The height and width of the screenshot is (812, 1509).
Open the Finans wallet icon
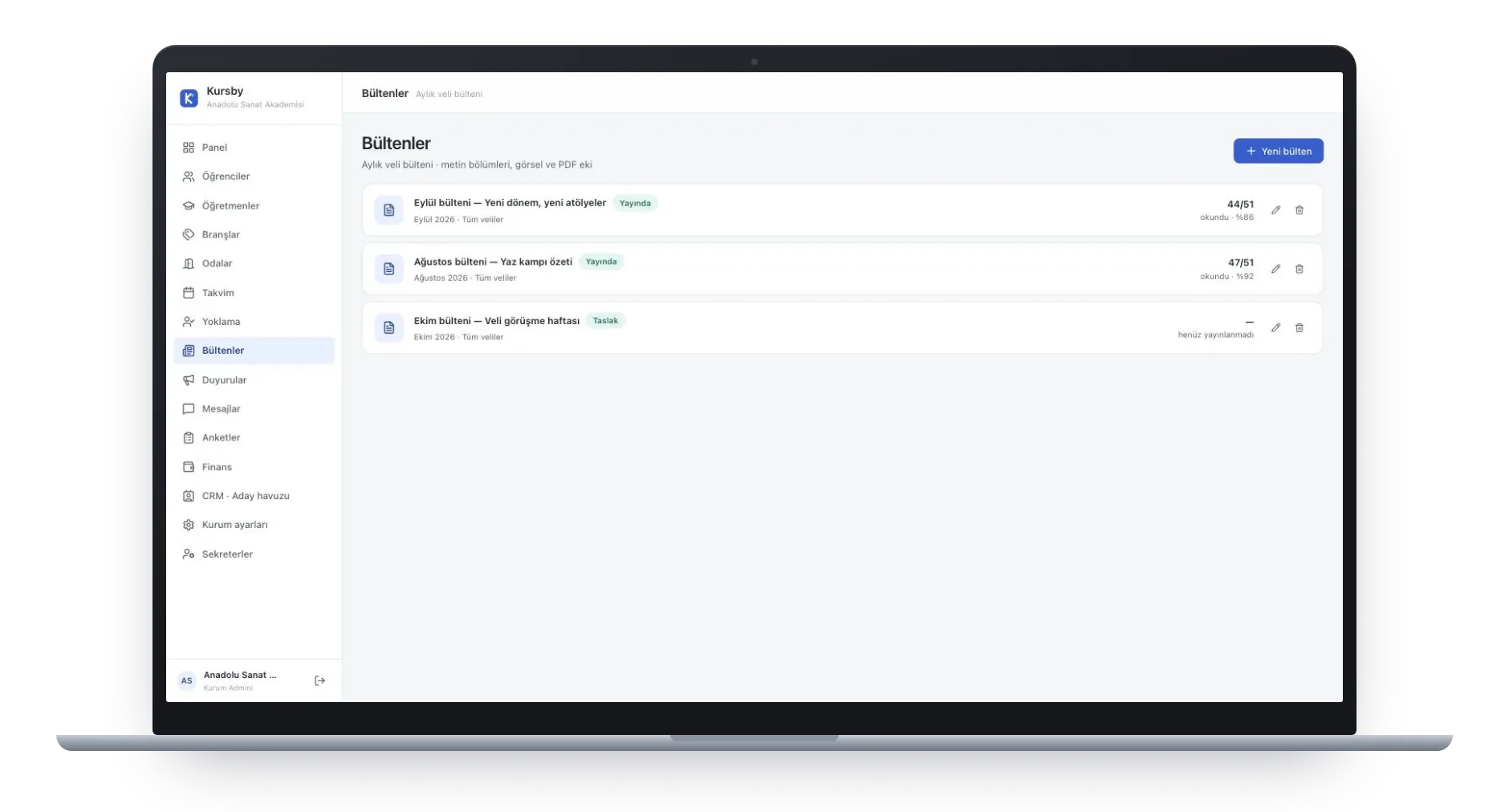point(189,467)
